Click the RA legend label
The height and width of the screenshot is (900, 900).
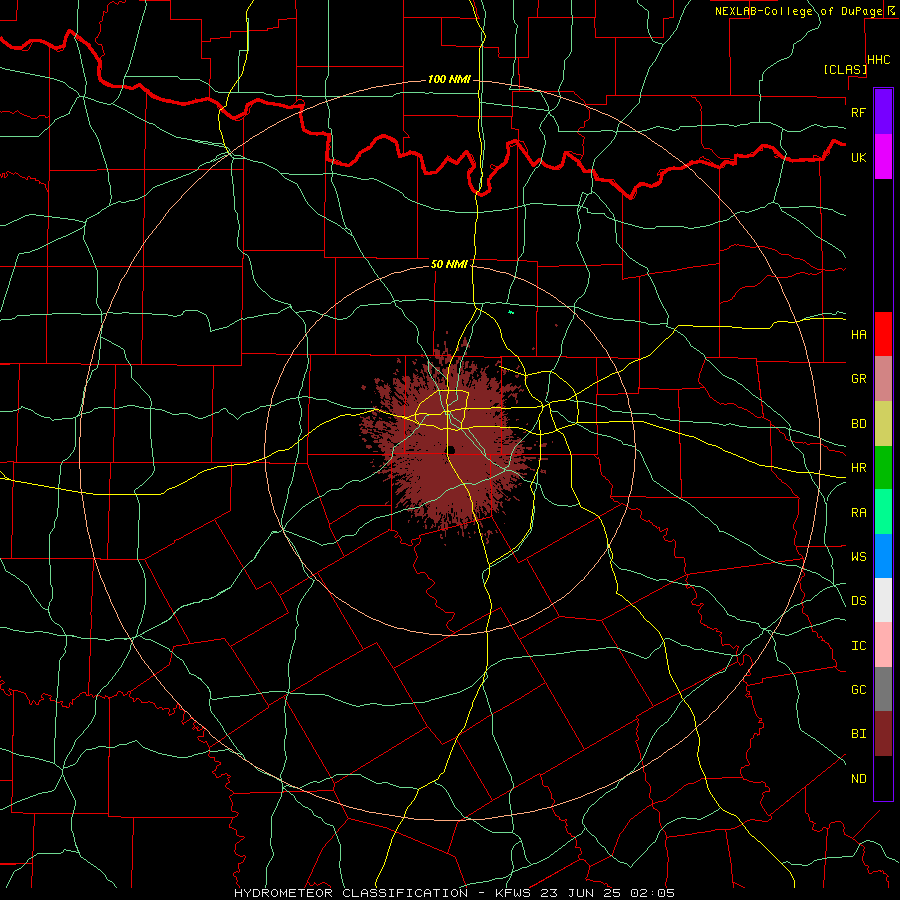click(x=858, y=512)
